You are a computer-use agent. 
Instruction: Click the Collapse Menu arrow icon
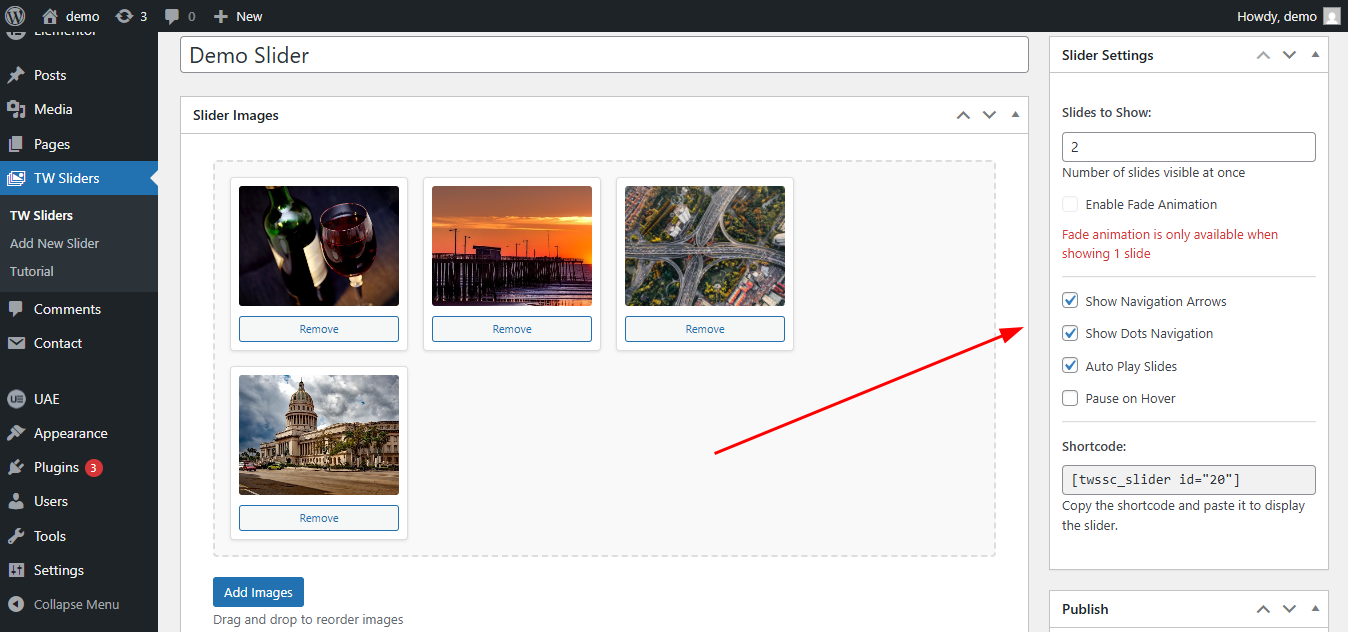(16, 604)
